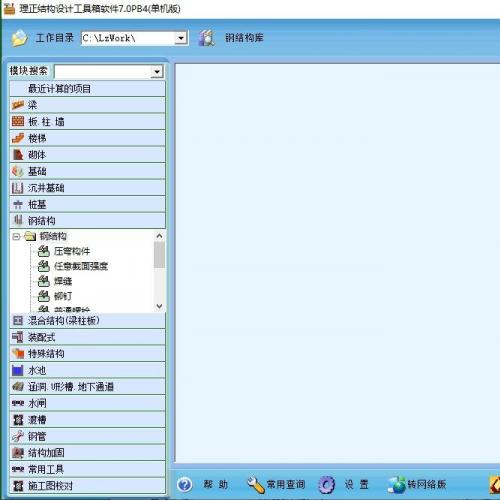500x500 pixels.
Task: Select 任意截面强度 tree item
Action: (81, 266)
